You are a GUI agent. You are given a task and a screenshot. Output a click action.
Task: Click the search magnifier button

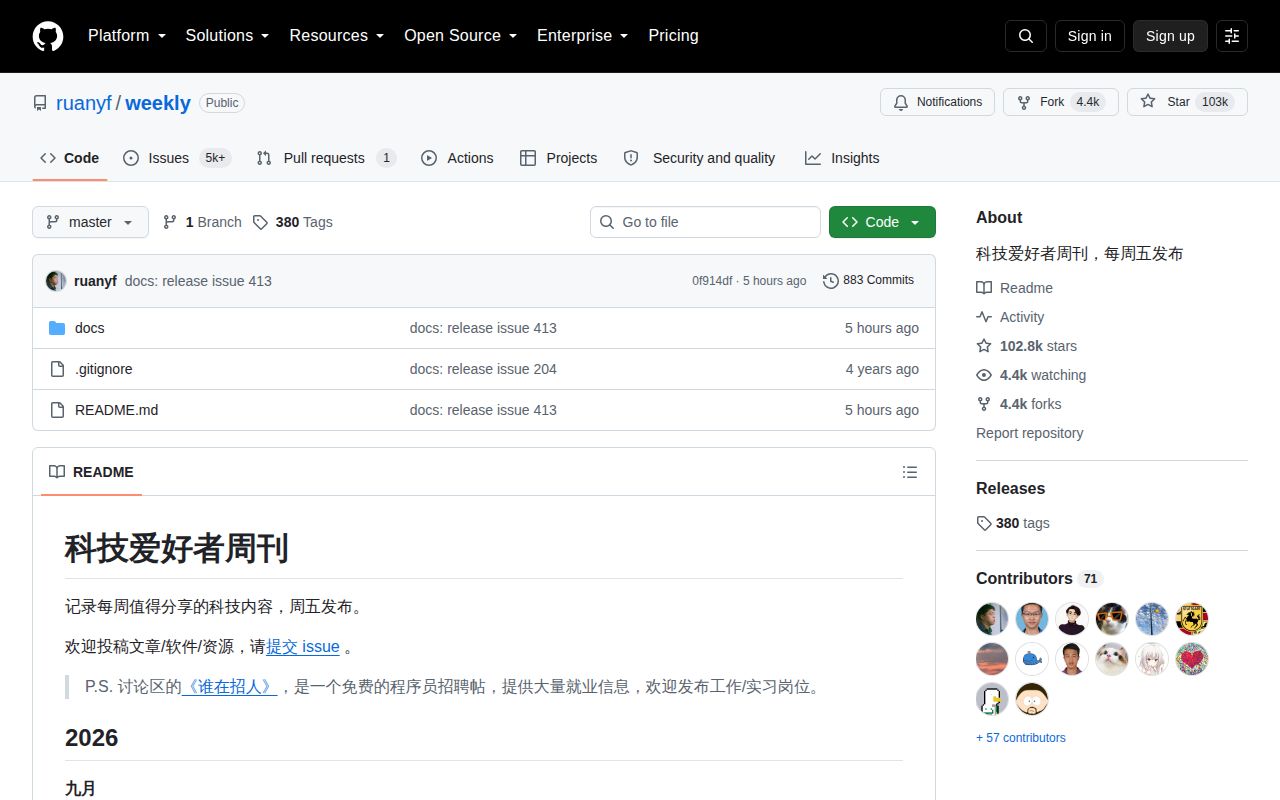(1026, 36)
